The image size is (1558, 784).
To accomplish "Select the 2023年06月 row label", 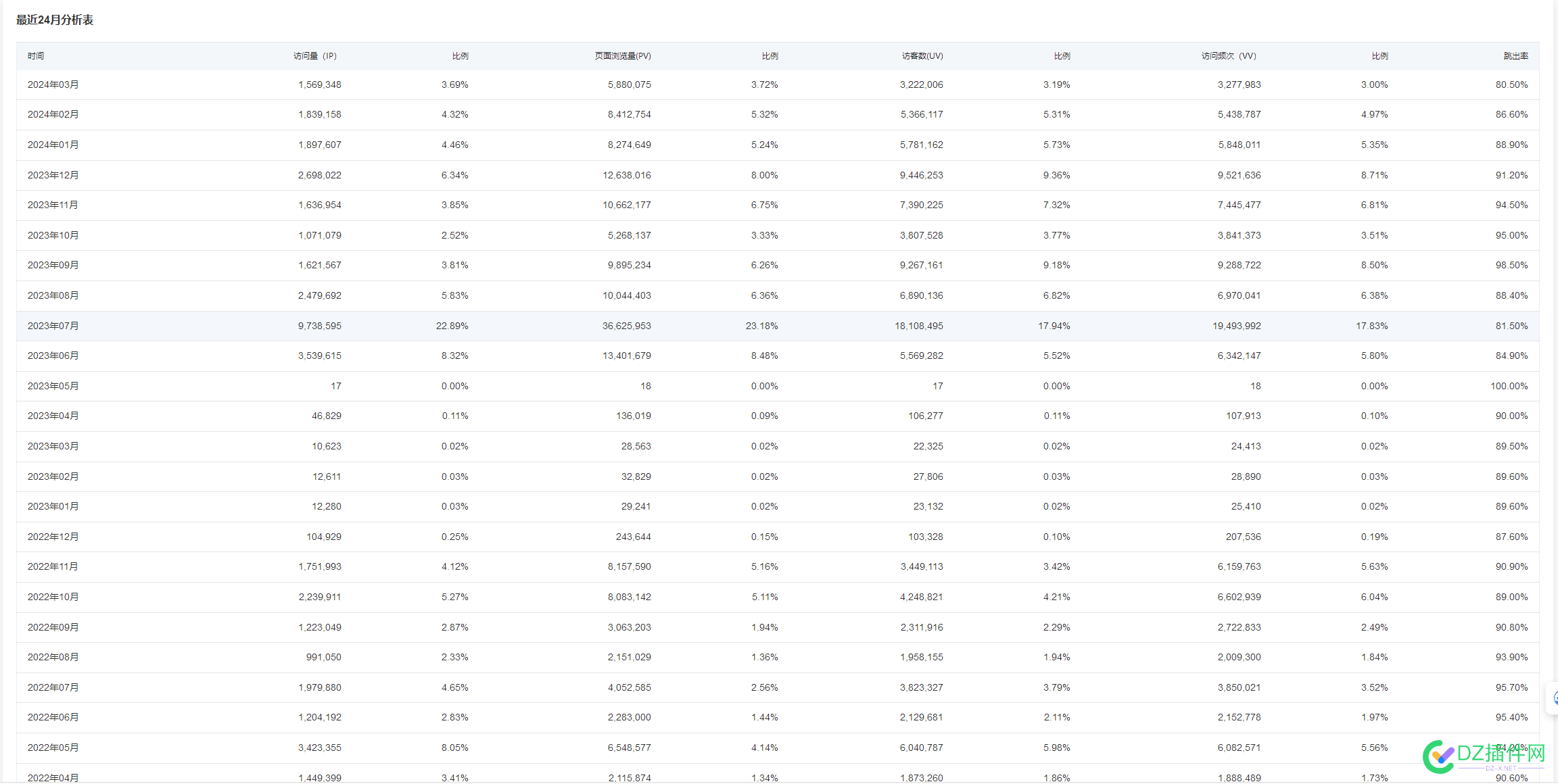I will (53, 356).
